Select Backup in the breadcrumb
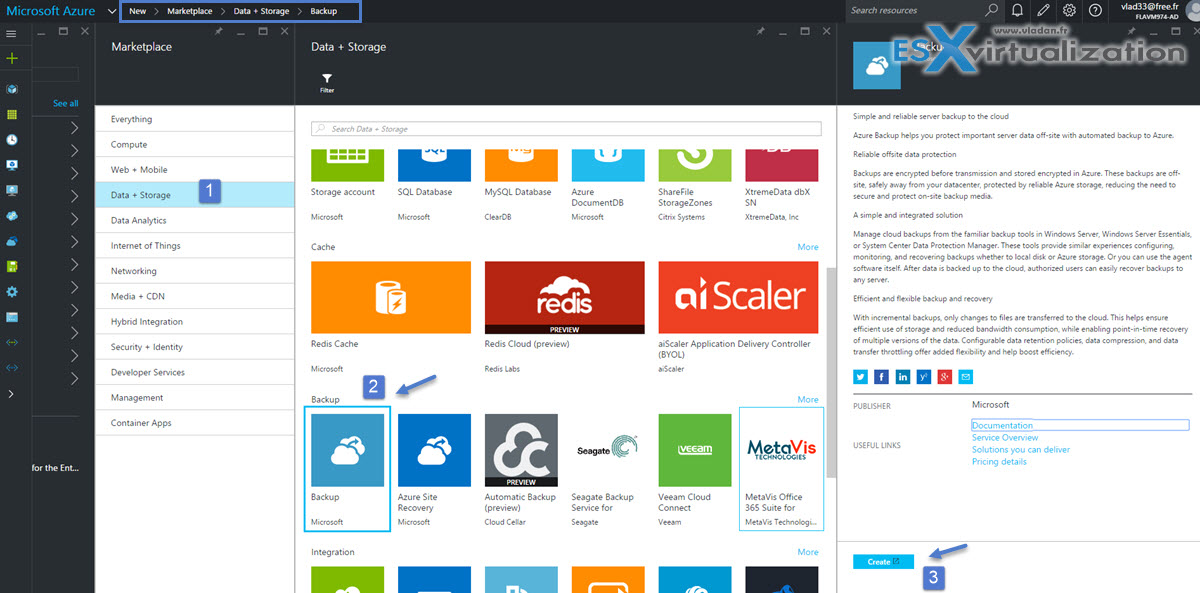Image resolution: width=1200 pixels, height=593 pixels. [324, 11]
